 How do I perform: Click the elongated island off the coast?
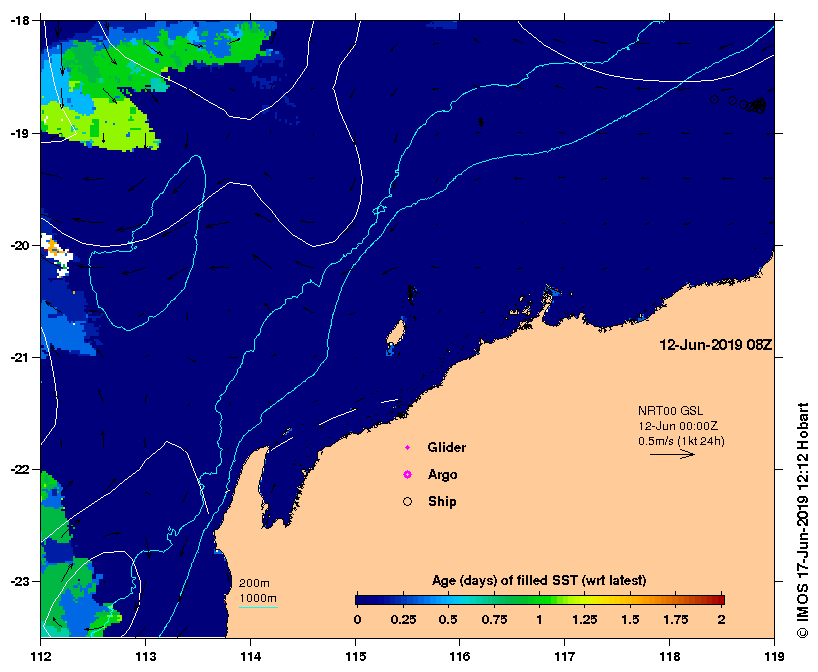click(x=396, y=334)
